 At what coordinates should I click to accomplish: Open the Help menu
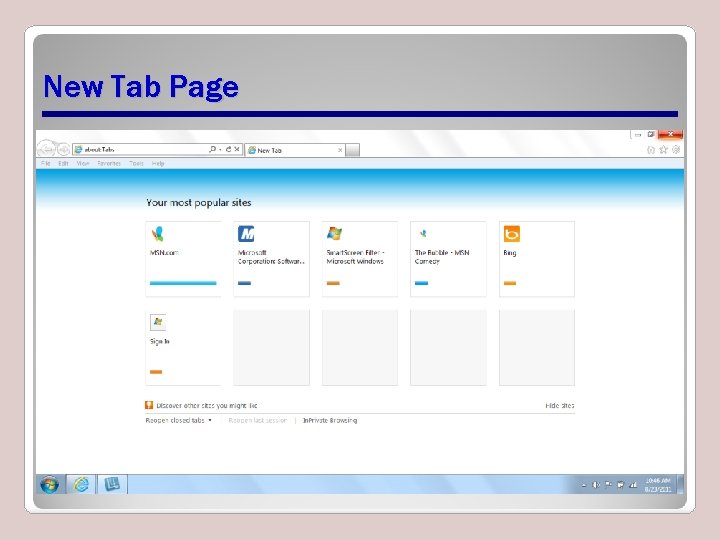(158, 163)
